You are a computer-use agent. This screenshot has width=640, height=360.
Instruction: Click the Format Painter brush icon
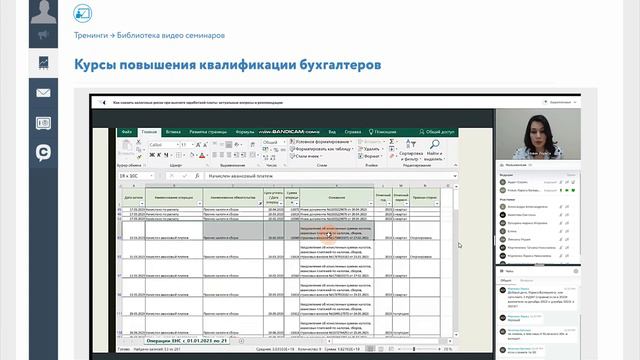[138, 157]
